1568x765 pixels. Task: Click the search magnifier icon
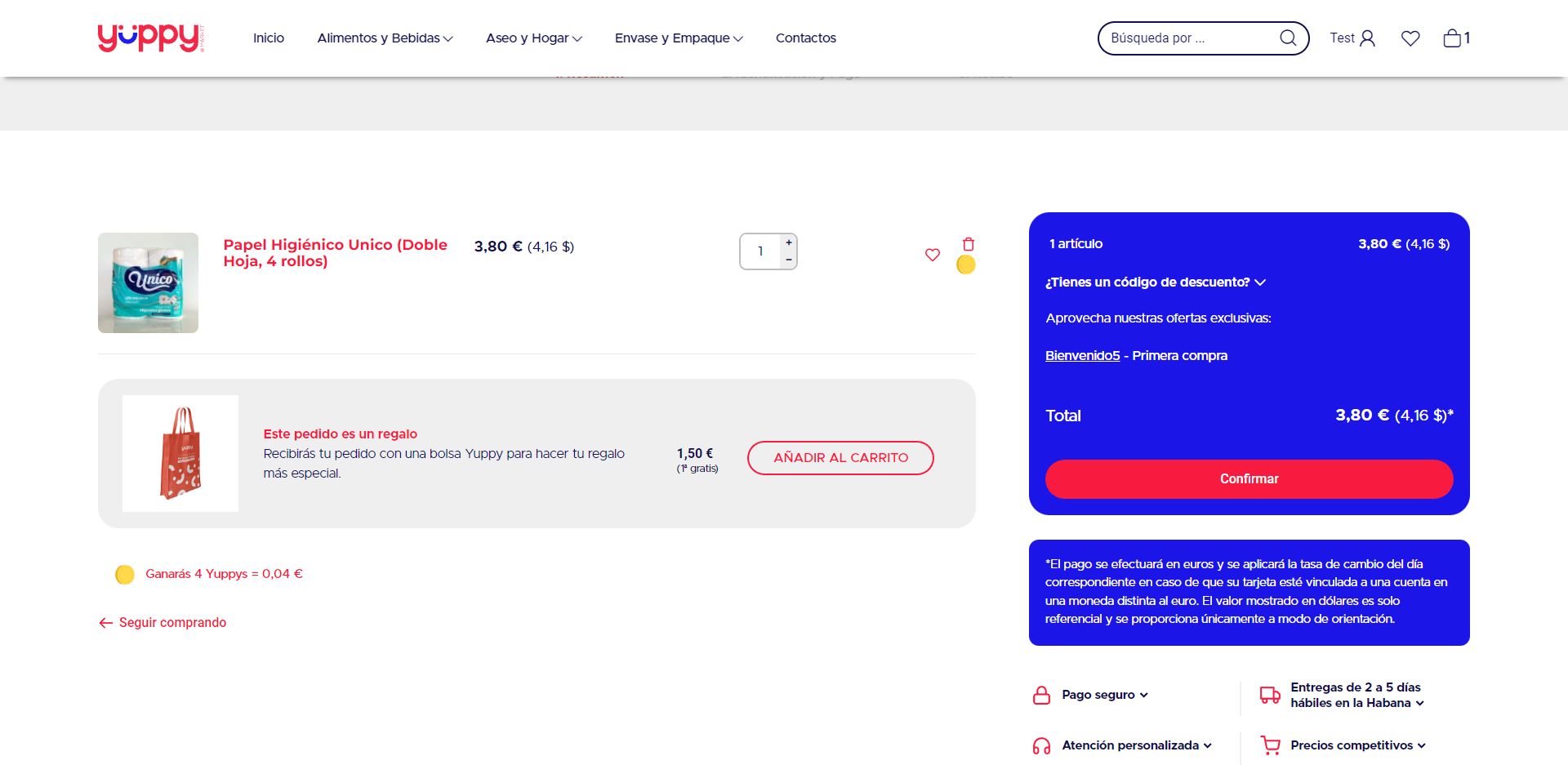(x=1288, y=38)
